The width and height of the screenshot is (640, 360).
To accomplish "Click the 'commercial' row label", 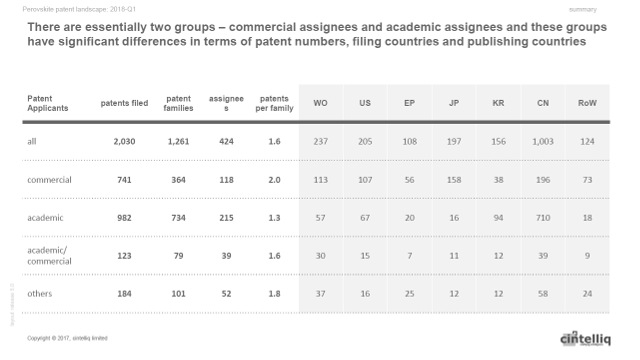I will 49,180.
